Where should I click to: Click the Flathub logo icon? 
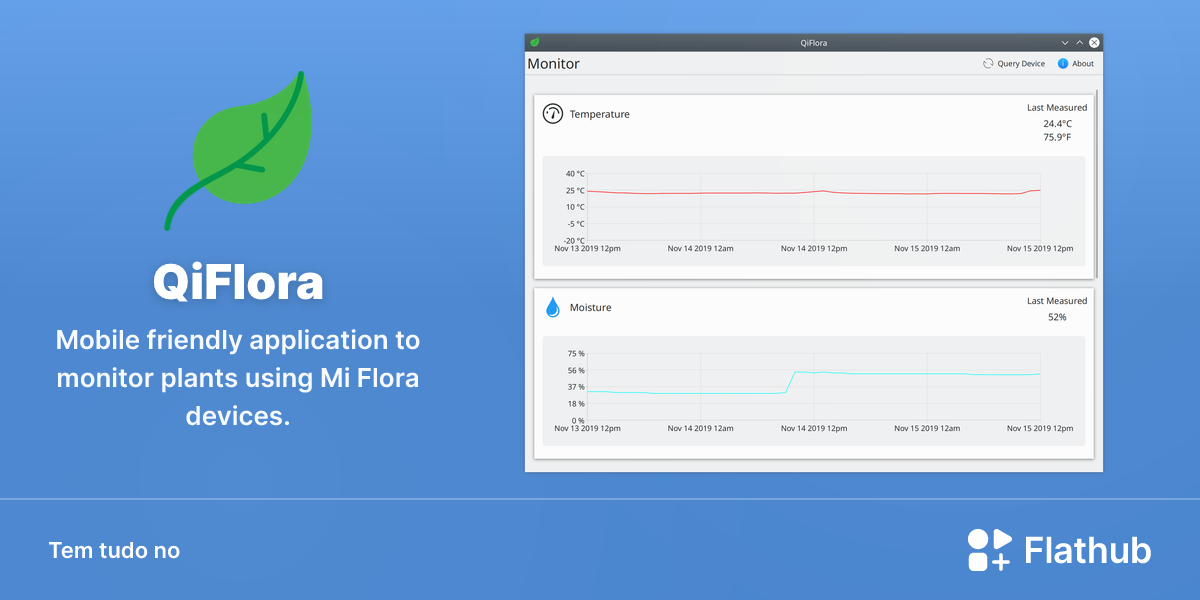tap(990, 550)
